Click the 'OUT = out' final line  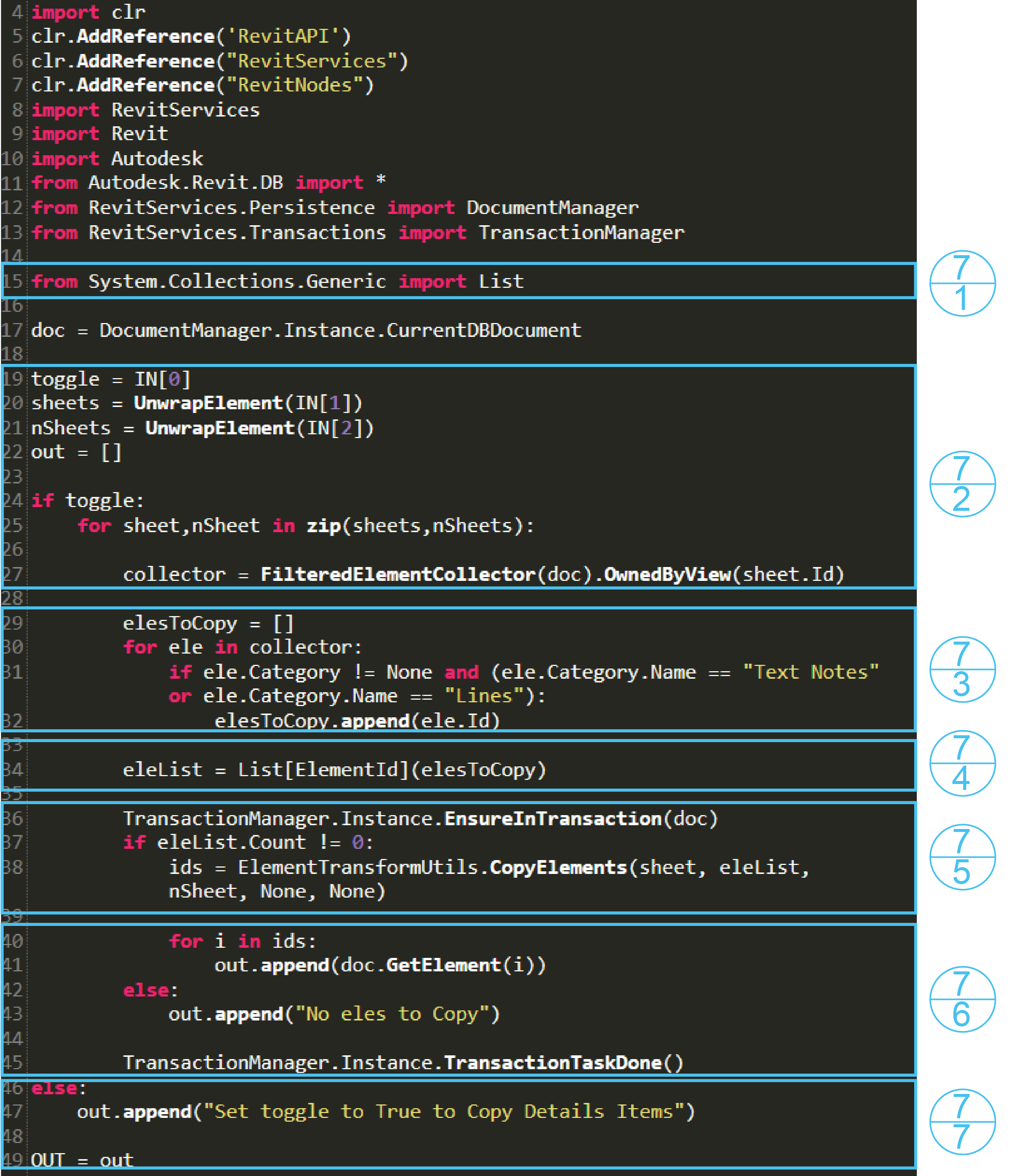point(82,1160)
